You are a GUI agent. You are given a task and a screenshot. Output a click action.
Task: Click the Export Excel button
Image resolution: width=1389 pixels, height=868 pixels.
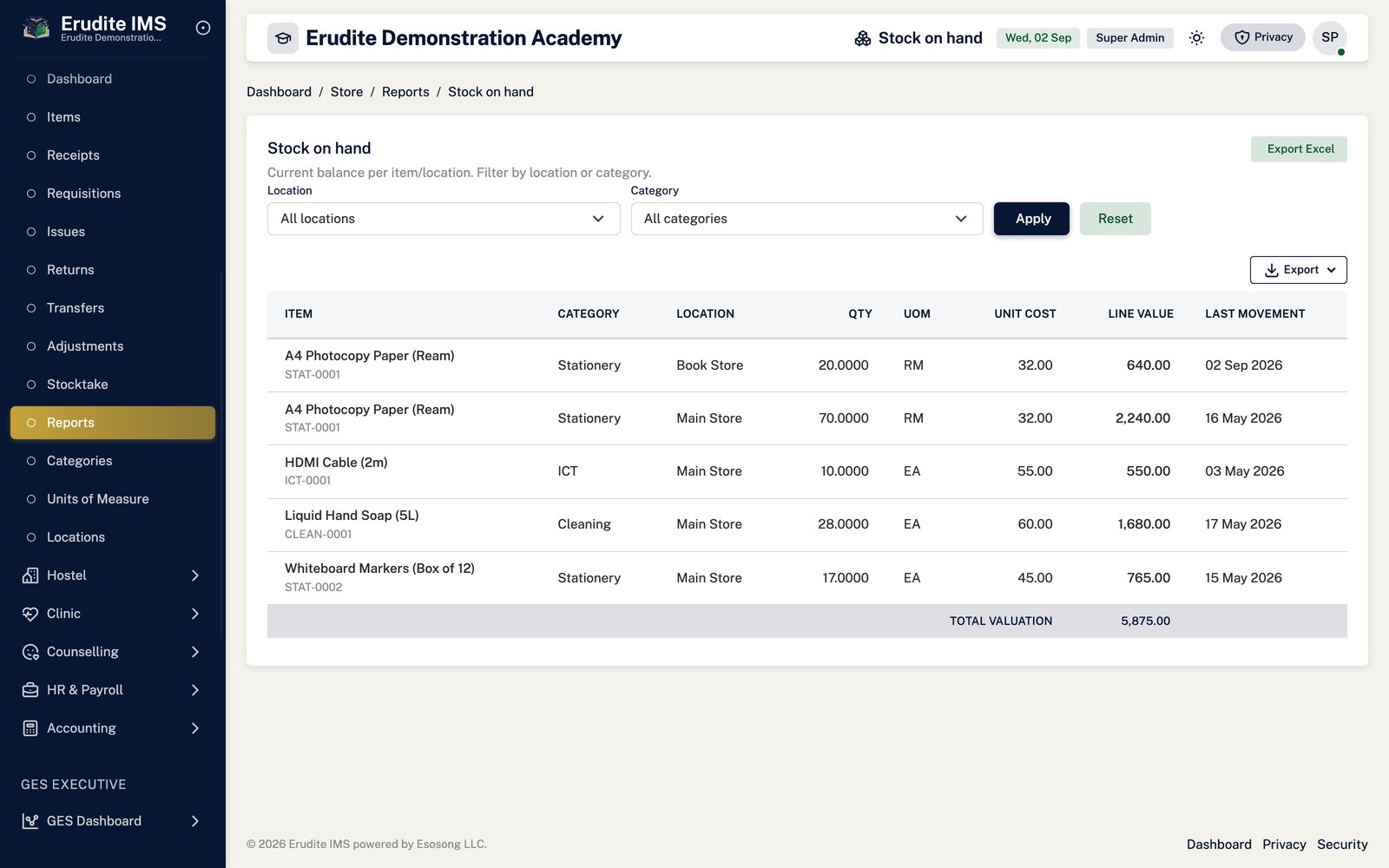click(1300, 149)
